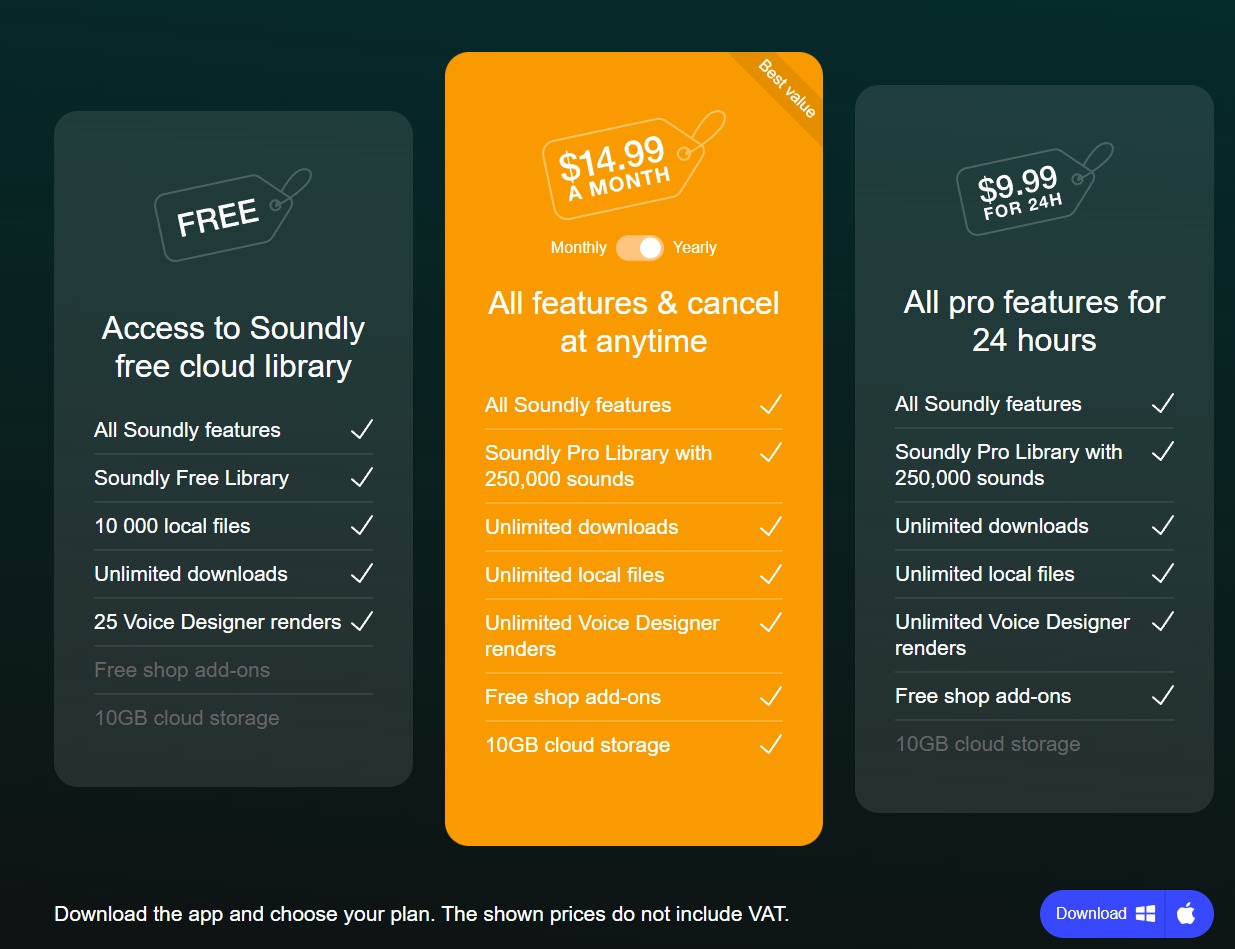
Task: Click 'Access to Soundly free cloud library' heading
Action: pyautogui.click(x=233, y=347)
